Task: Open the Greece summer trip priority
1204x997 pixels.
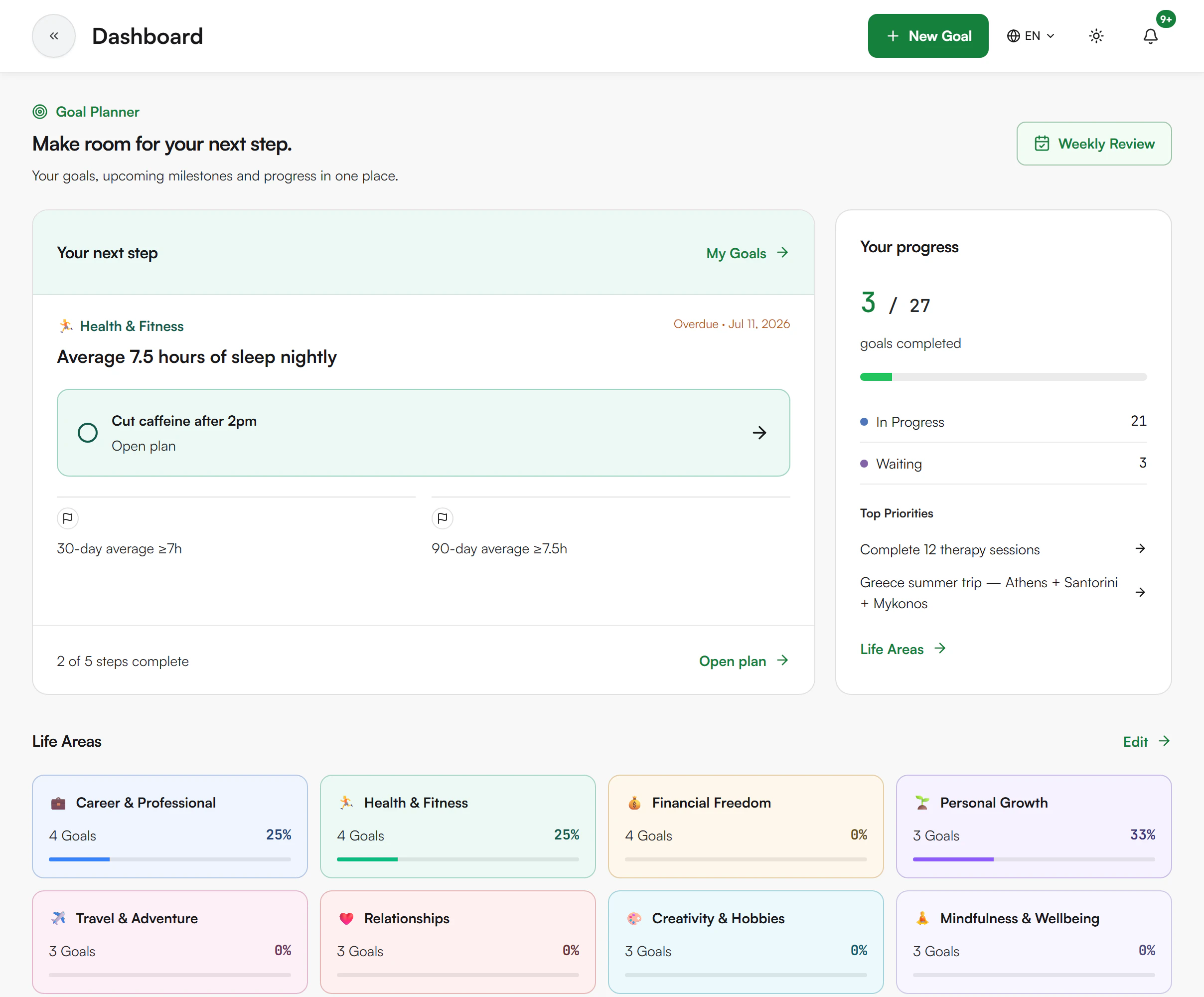Action: 1003,593
